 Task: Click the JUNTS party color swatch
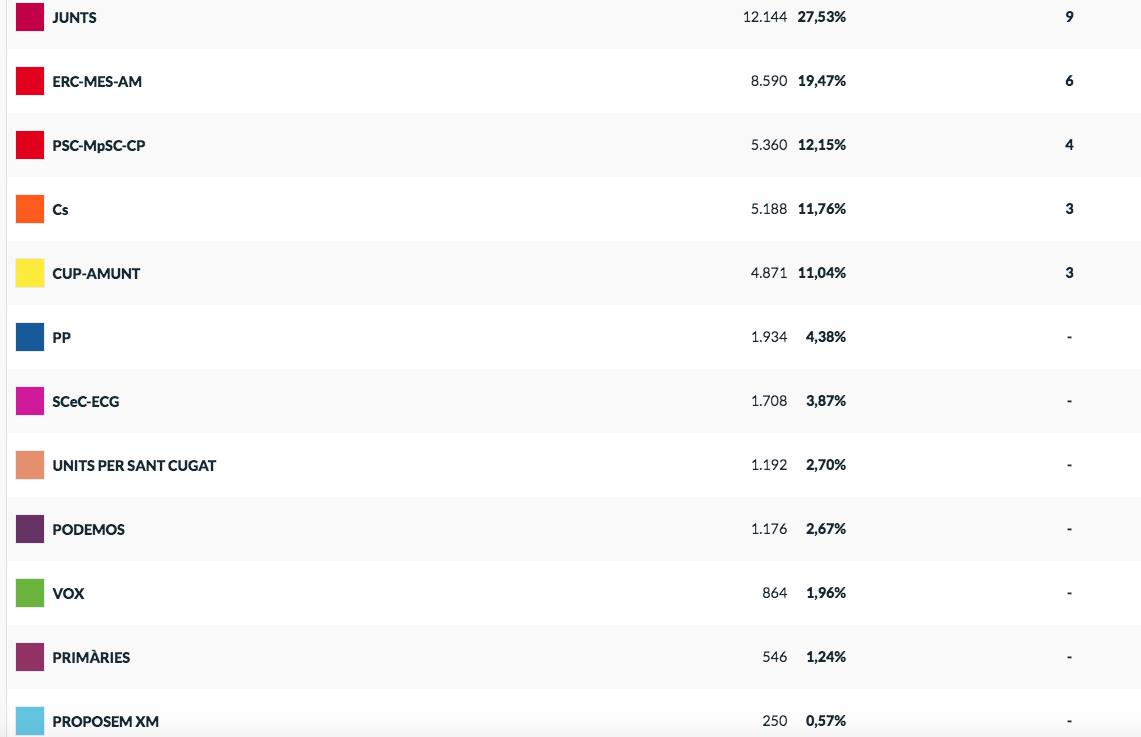[30, 17]
